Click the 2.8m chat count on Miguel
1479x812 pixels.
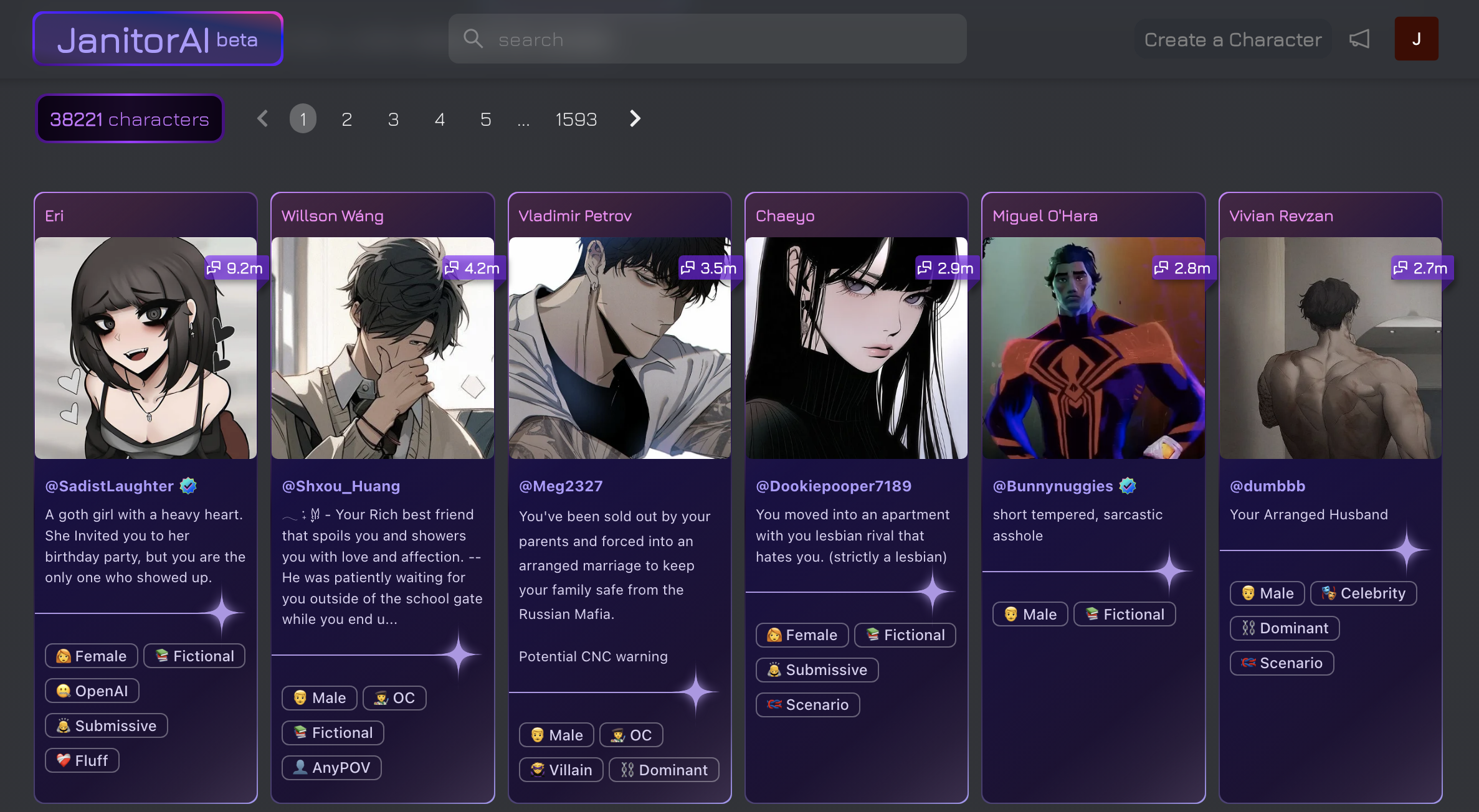click(x=1183, y=268)
